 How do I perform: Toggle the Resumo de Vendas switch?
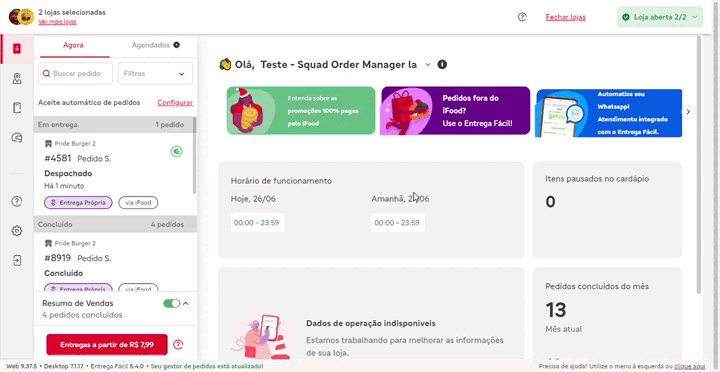(x=172, y=304)
